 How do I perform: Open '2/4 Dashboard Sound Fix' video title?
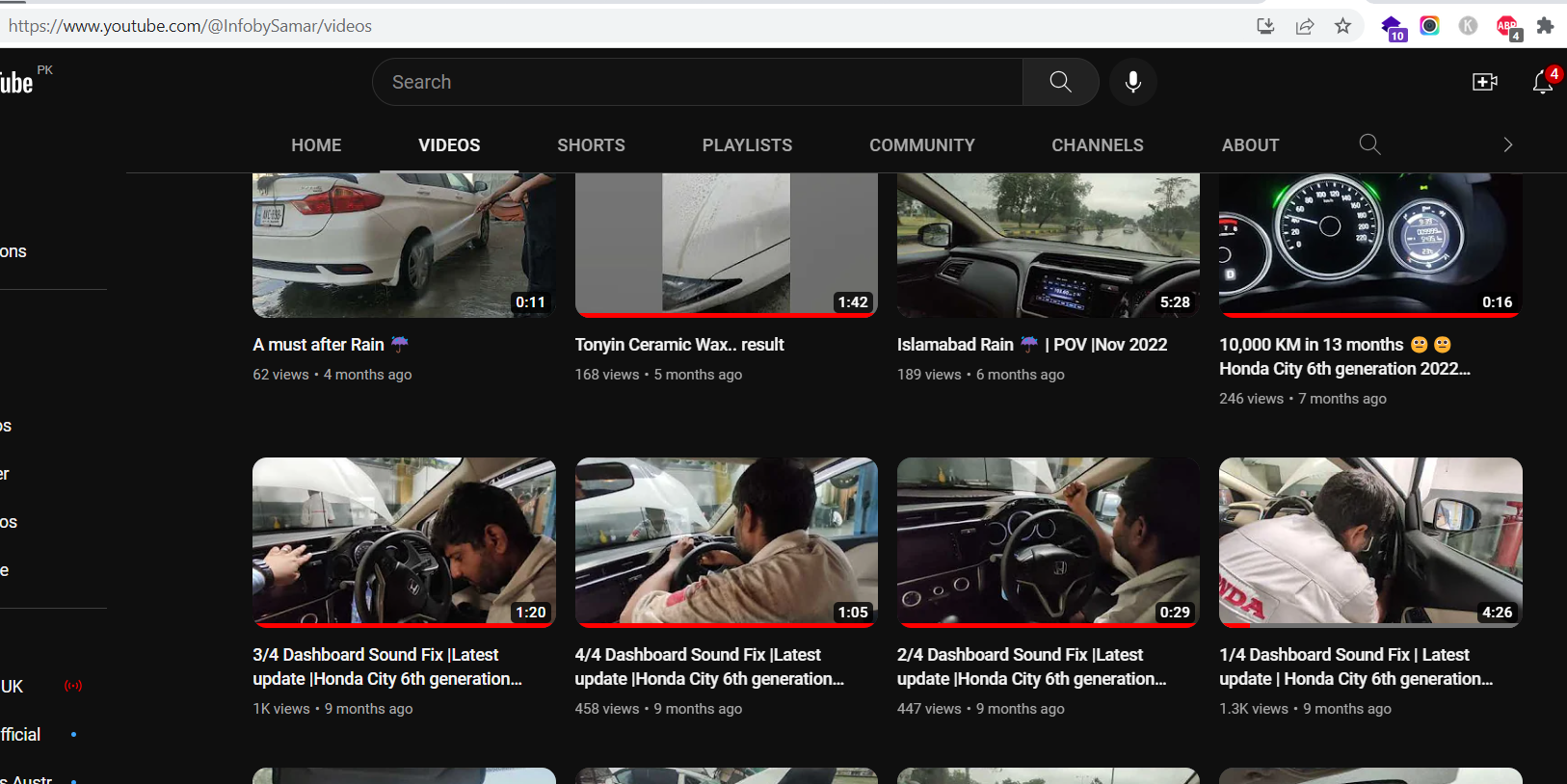[x=1031, y=666]
